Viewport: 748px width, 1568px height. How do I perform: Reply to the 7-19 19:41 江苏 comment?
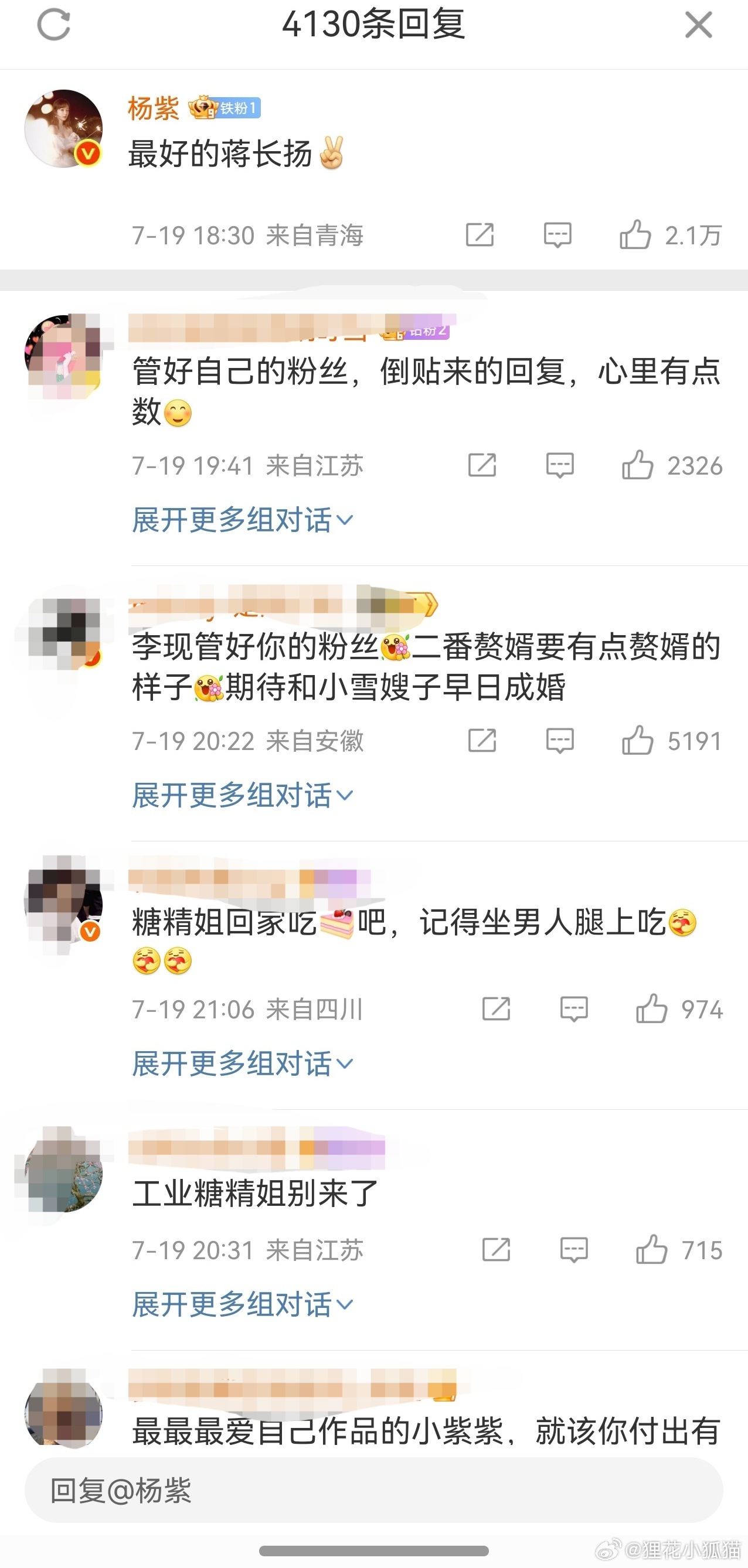[560, 466]
